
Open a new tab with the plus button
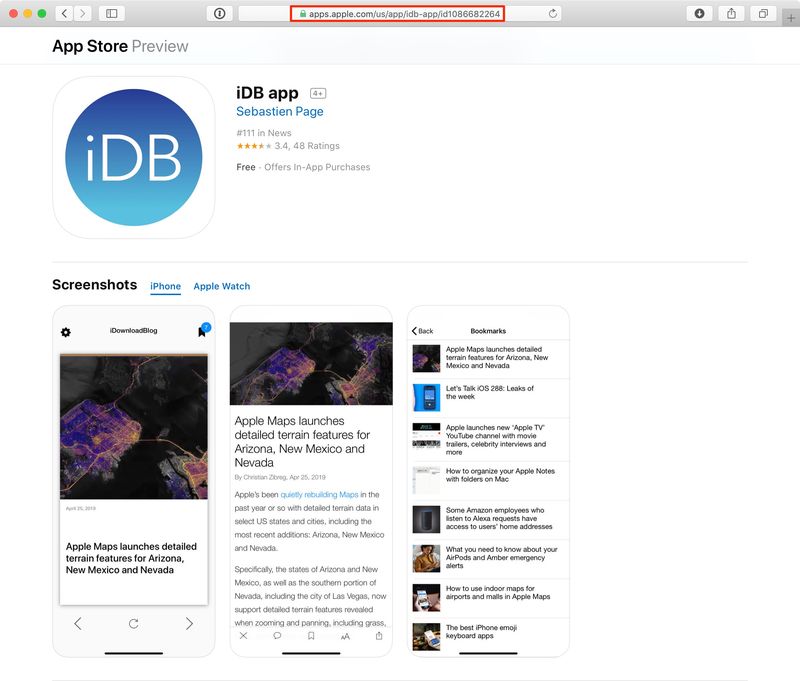(x=791, y=18)
